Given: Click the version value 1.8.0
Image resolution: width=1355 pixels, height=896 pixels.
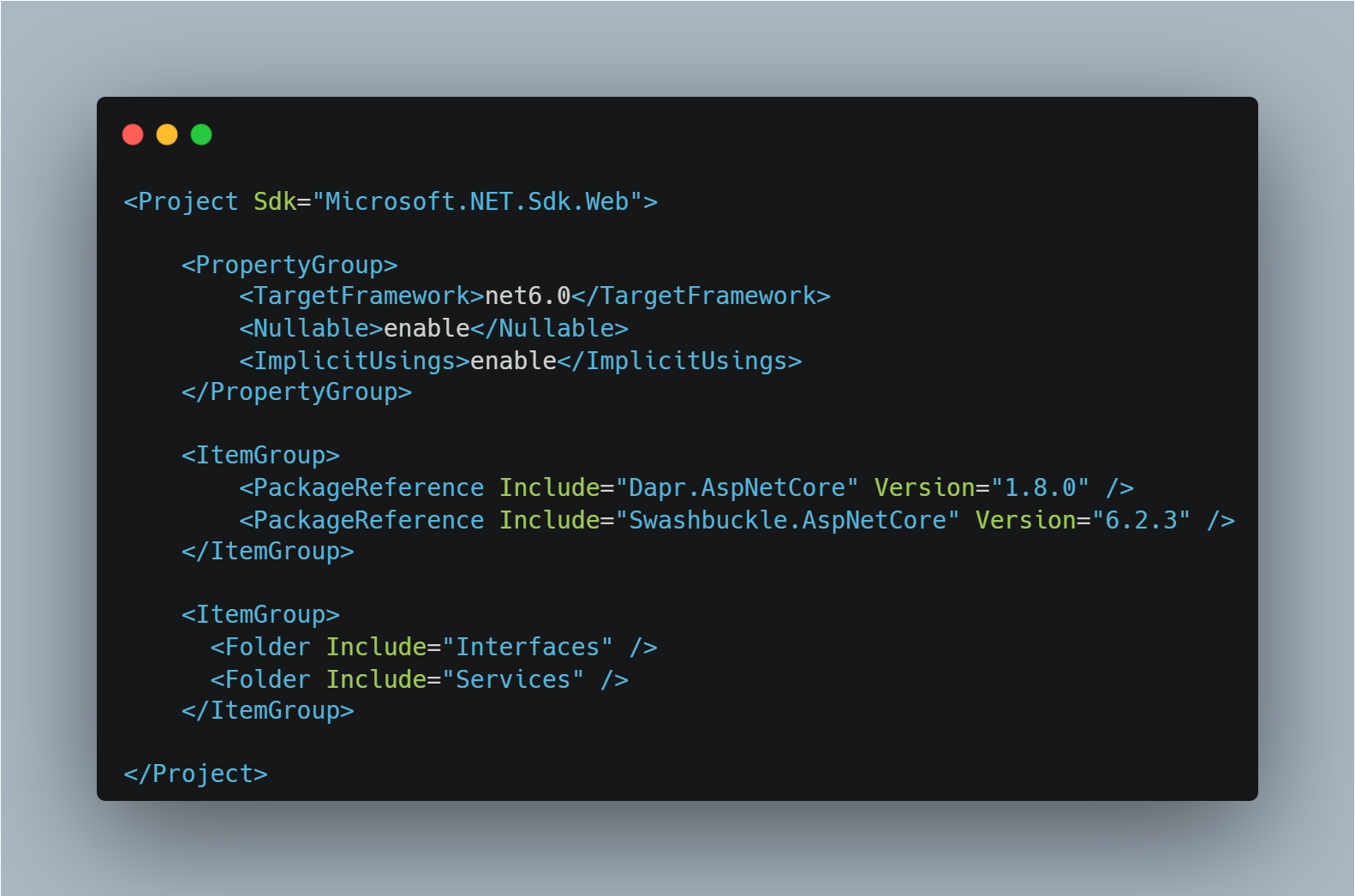Looking at the screenshot, I should coord(1040,487).
